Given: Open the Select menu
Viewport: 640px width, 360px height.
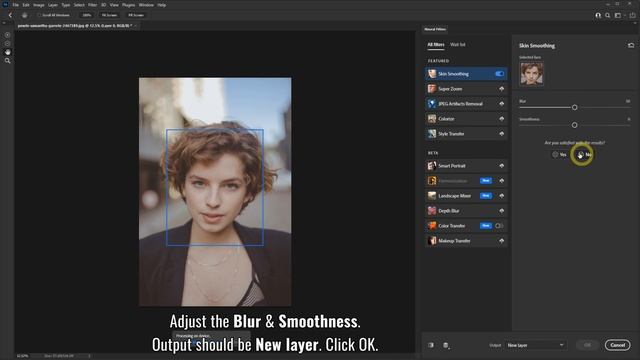Looking at the screenshot, I should coord(79,5).
